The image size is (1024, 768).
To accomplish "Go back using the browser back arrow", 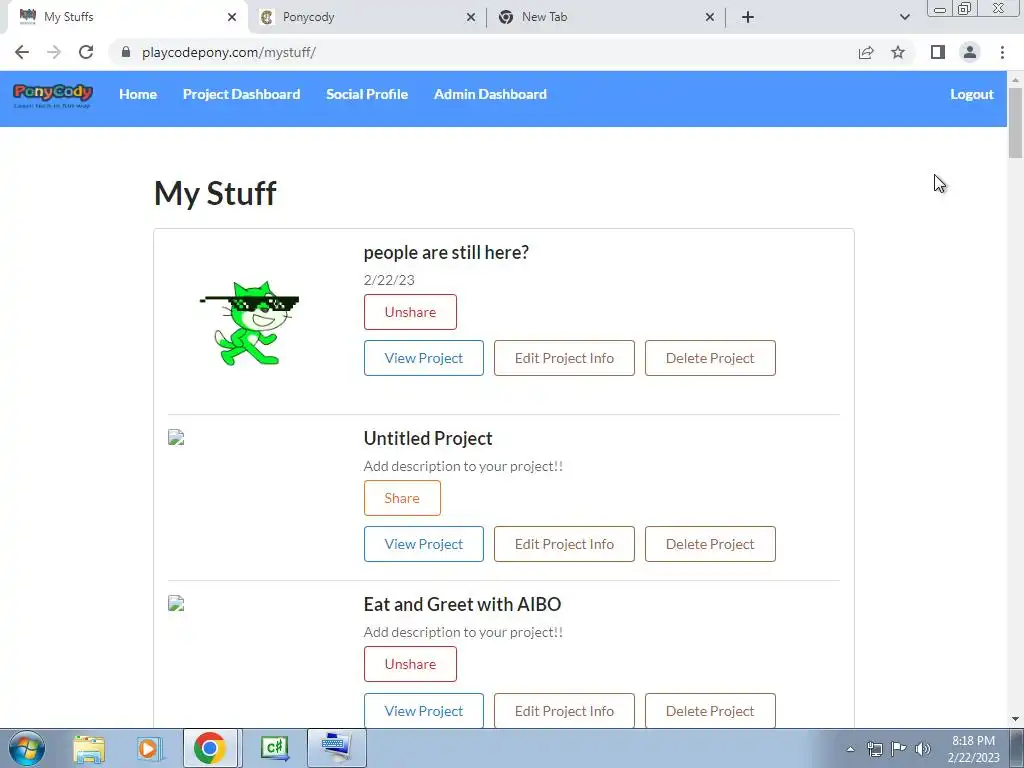I will point(22,52).
